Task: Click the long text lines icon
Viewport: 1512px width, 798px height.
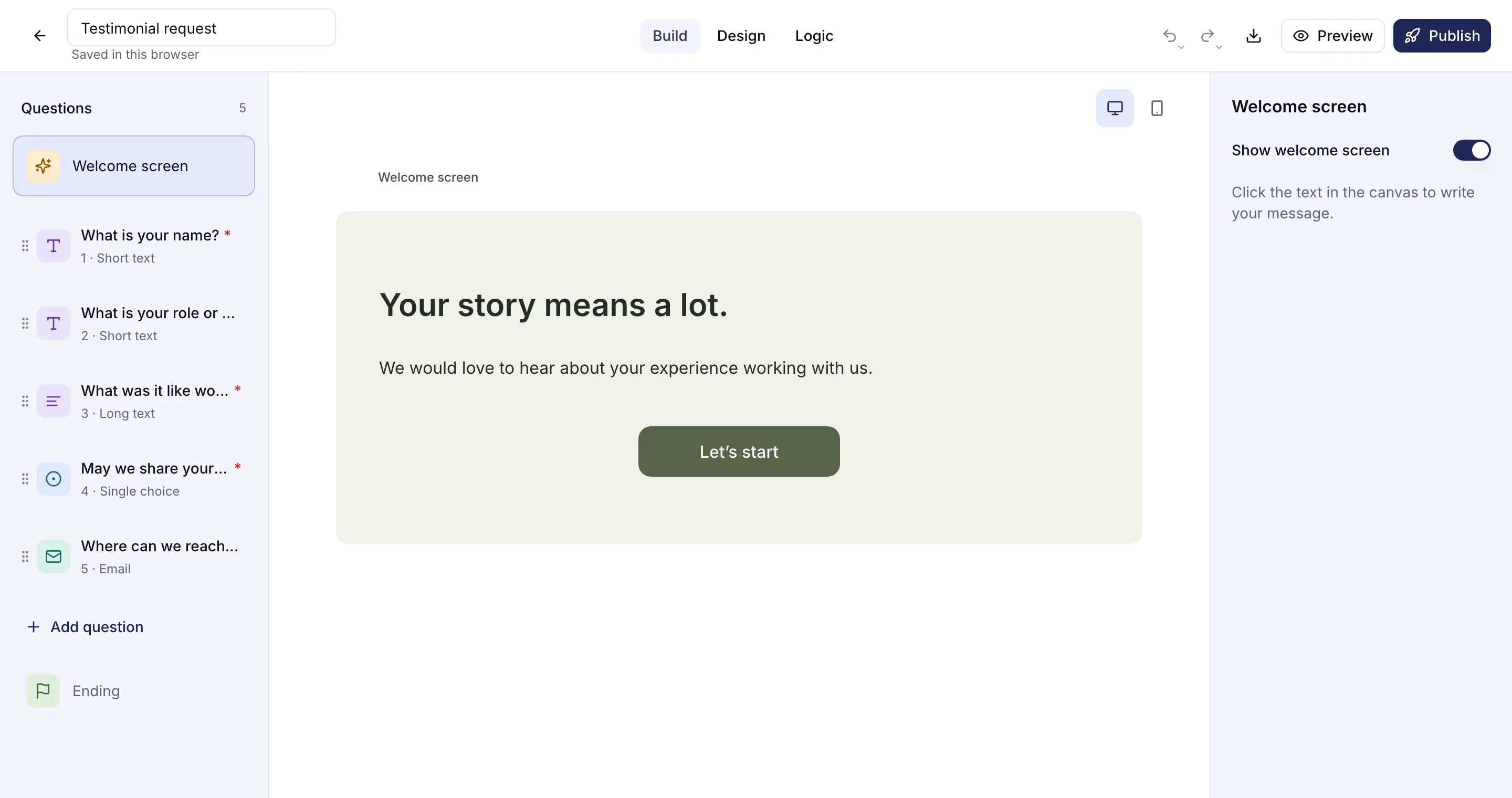Action: point(54,401)
